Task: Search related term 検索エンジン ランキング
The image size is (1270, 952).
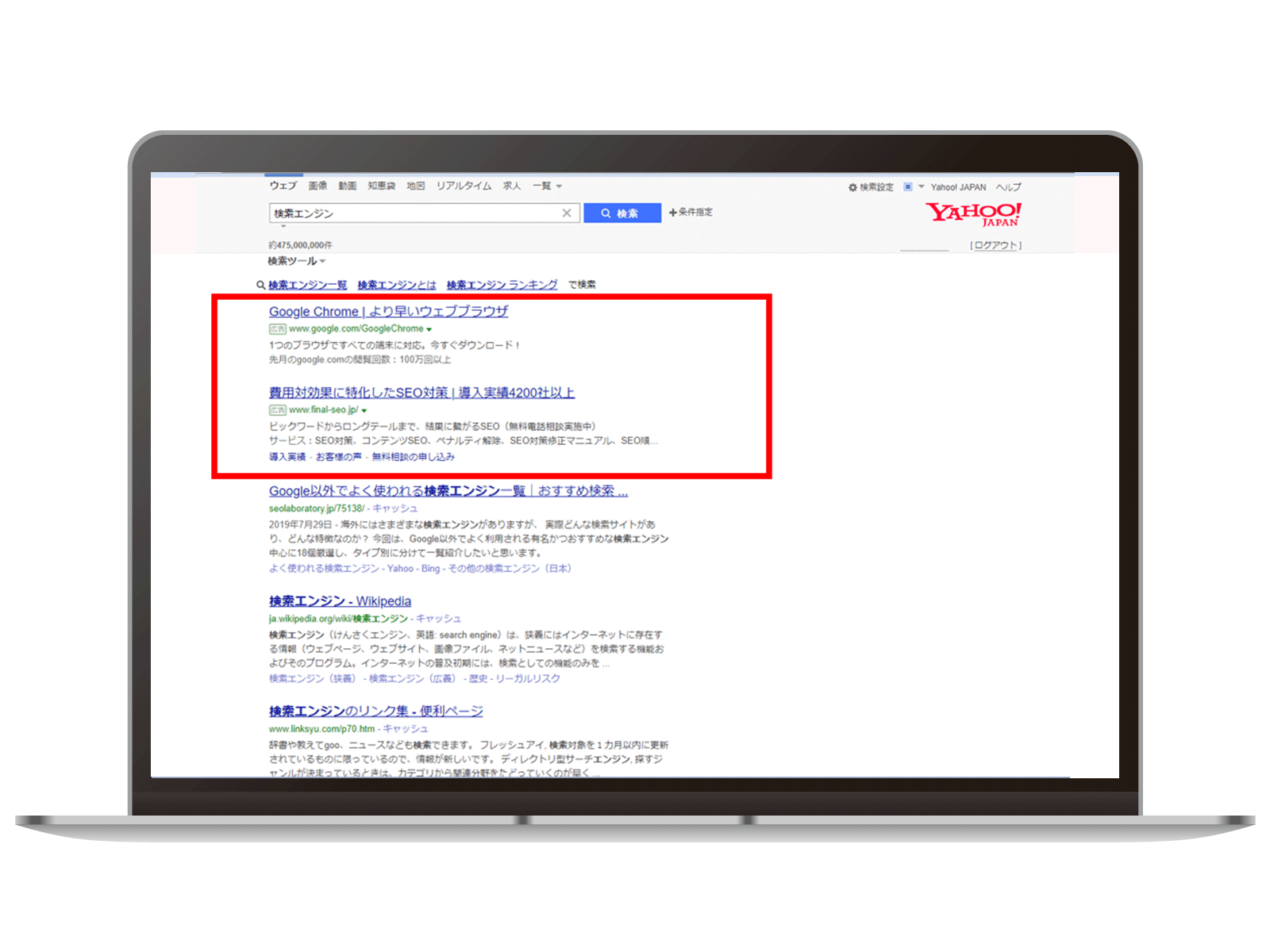Action: [x=502, y=285]
